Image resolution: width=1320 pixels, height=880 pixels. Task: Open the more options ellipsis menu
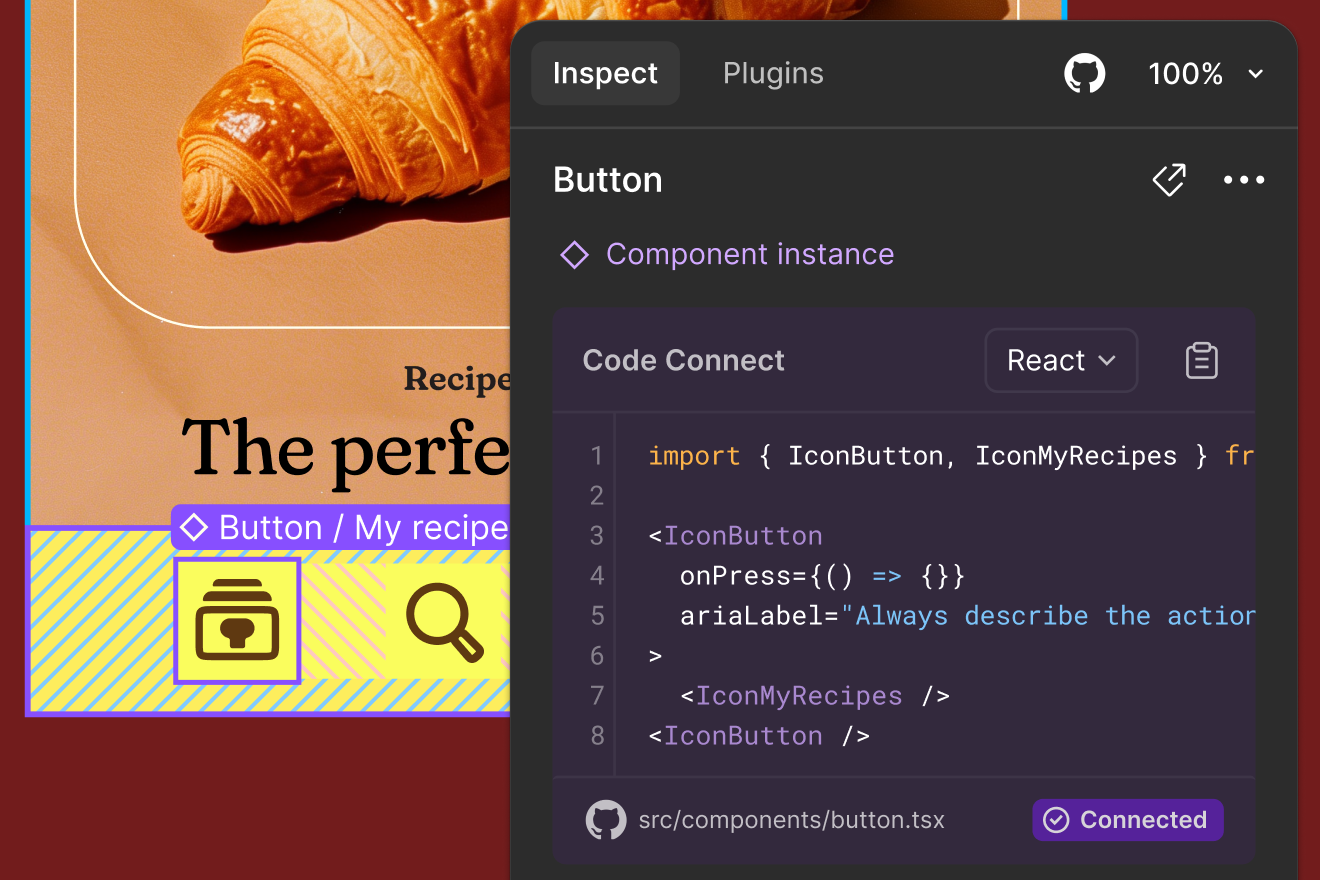(1244, 180)
